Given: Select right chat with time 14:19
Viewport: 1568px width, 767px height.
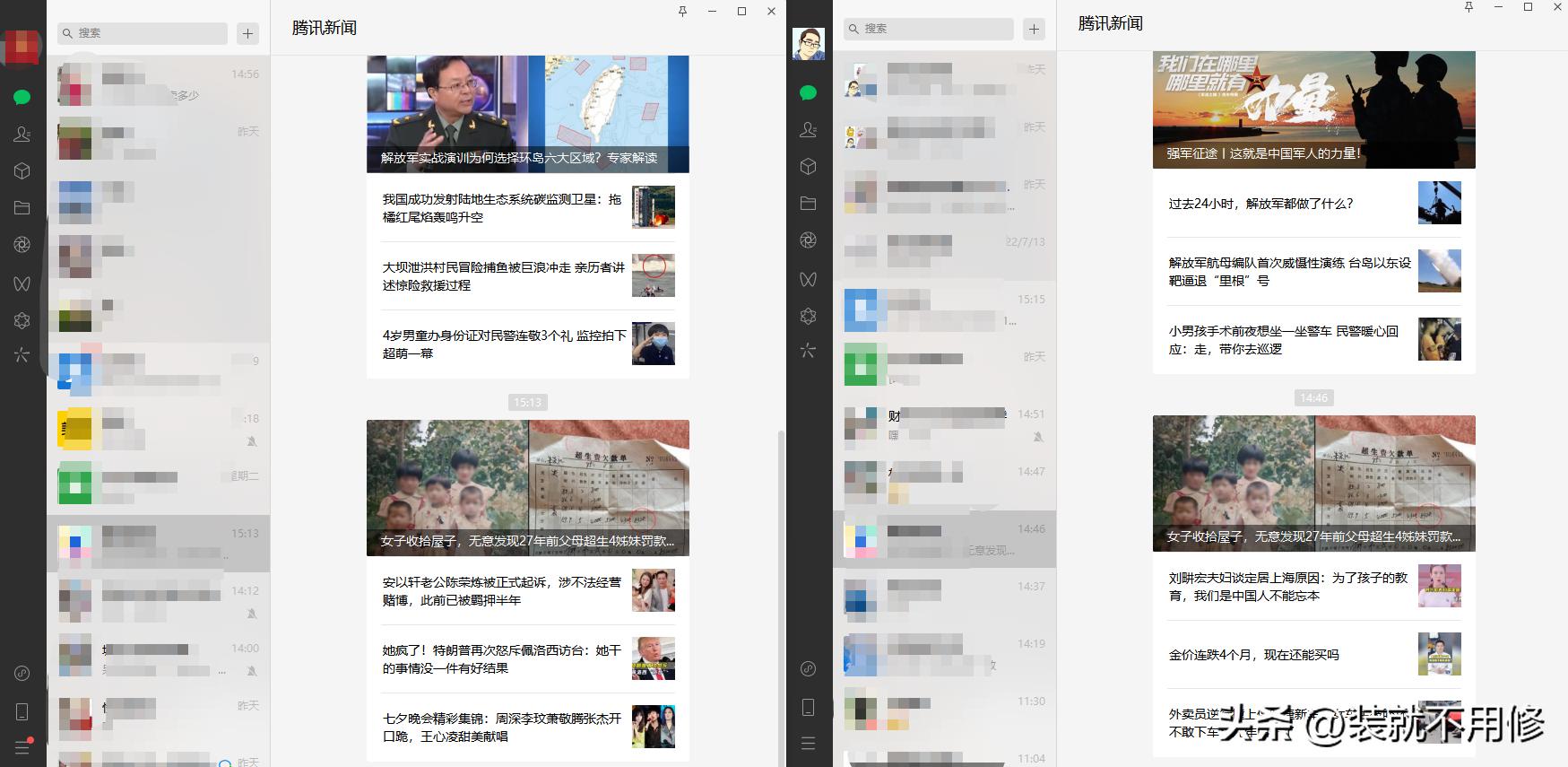Looking at the screenshot, I should [x=945, y=654].
